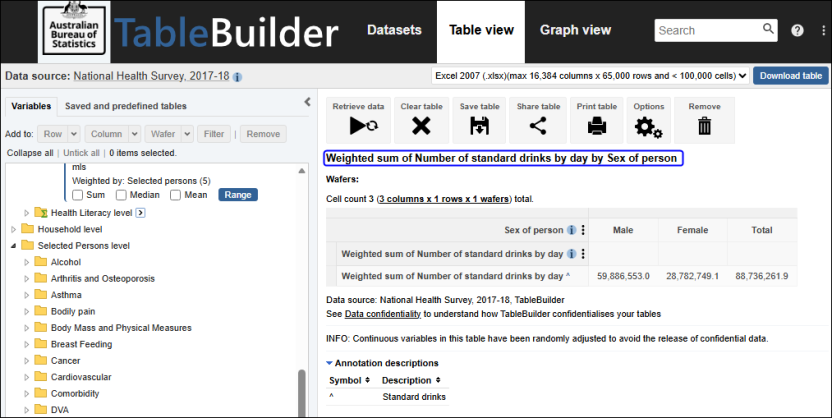Open Weighted sum row three-dot menu

pos(583,254)
